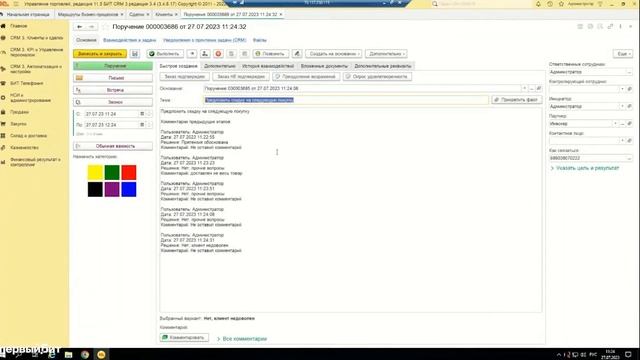Open the Еще menu
This screenshot has width=640, height=360.
coord(623,53)
